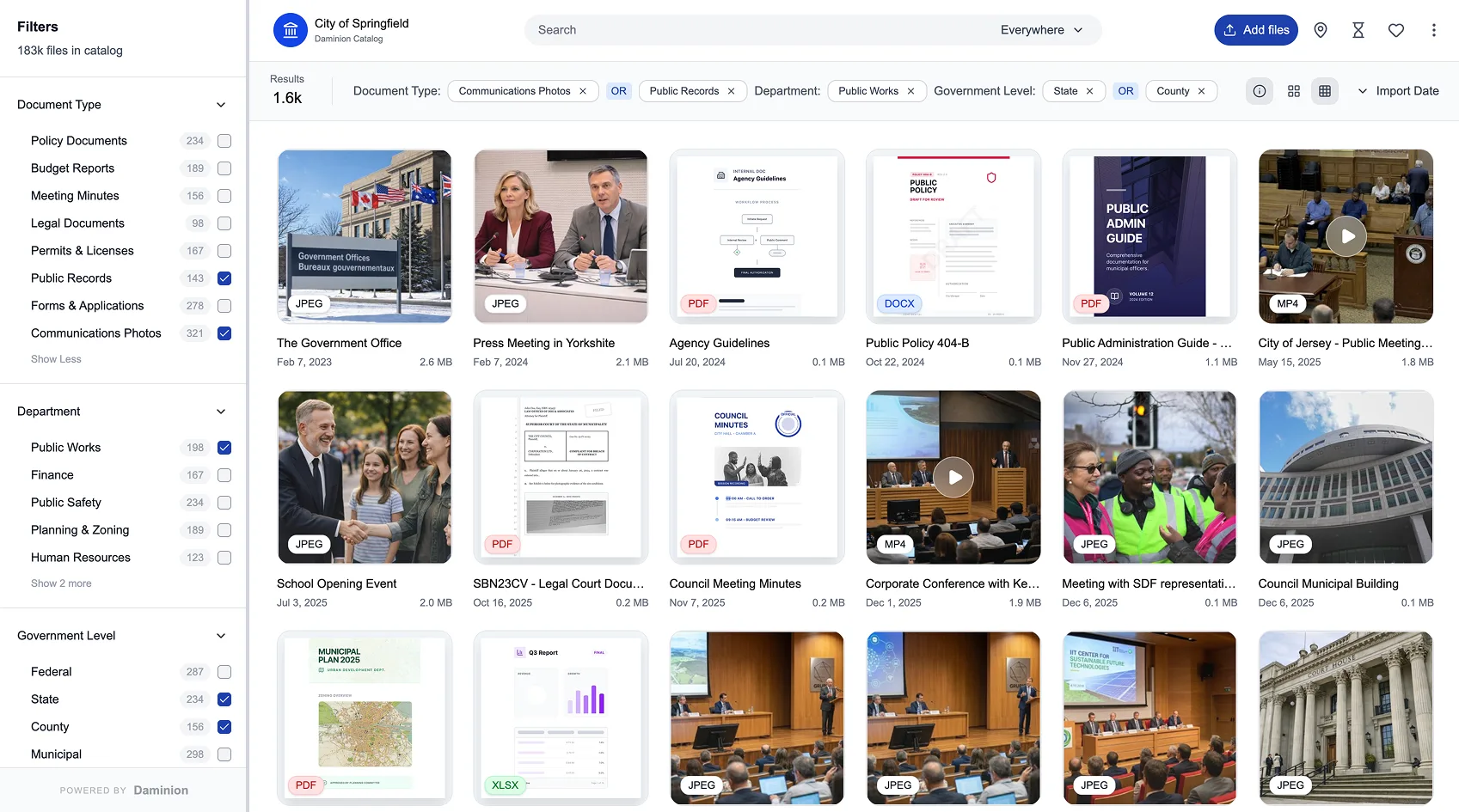Switch to the large four-square grid view
1459x812 pixels.
(1294, 91)
